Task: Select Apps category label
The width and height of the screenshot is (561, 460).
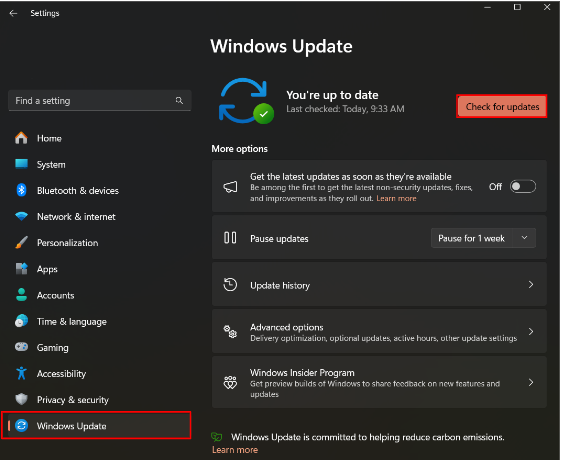Action: point(47,269)
